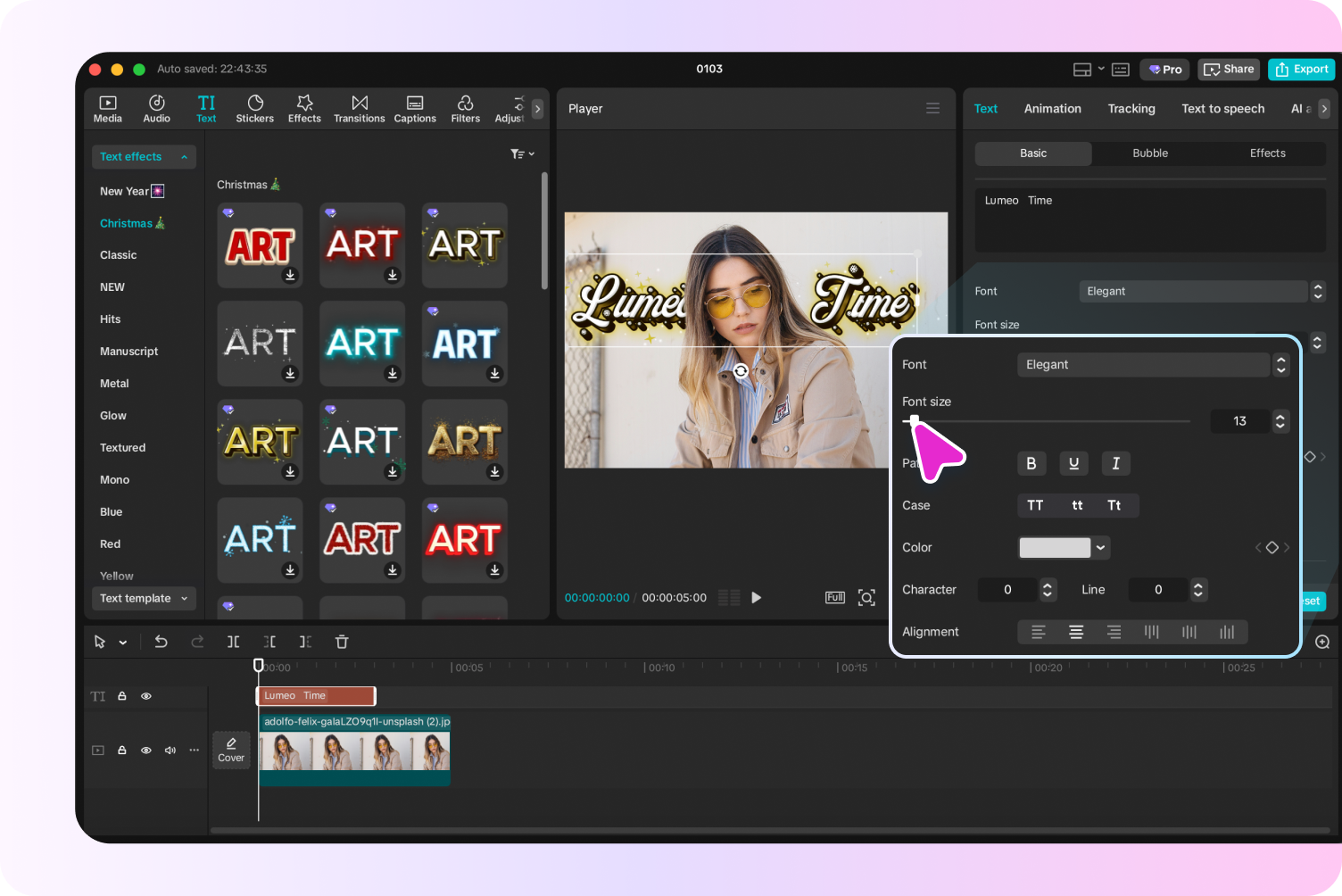1342x896 pixels.
Task: Toggle bold formatting on the text
Action: [1031, 463]
